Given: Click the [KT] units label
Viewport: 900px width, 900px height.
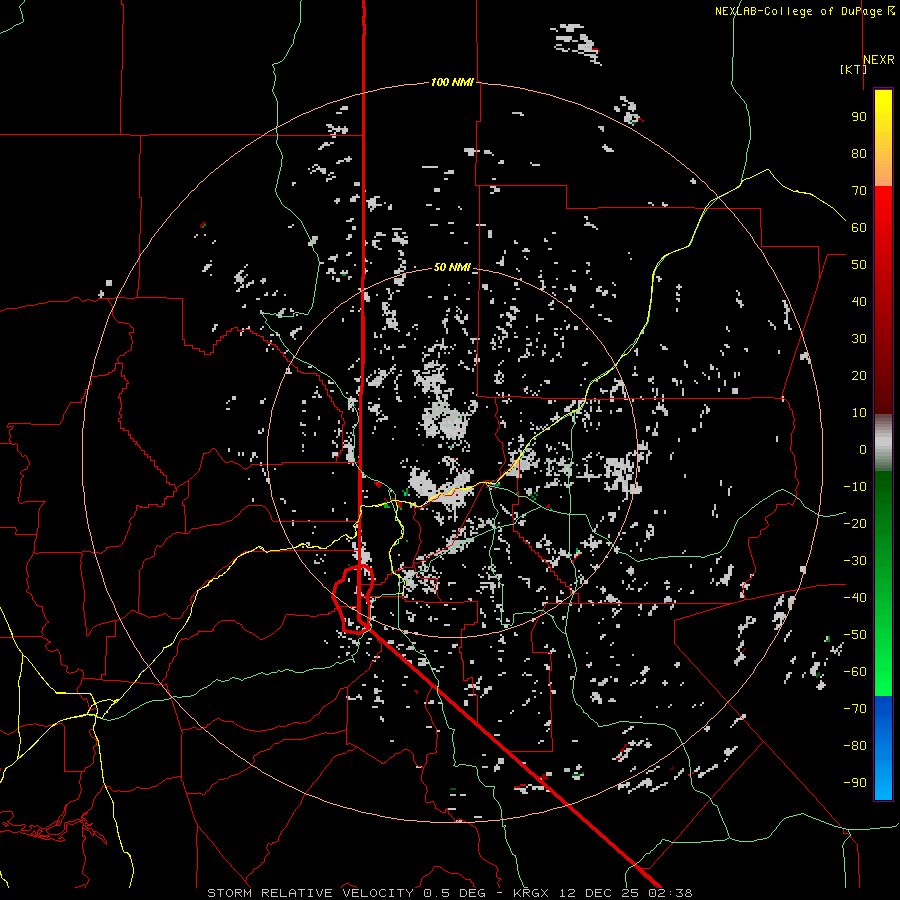Looking at the screenshot, I should 854,69.
